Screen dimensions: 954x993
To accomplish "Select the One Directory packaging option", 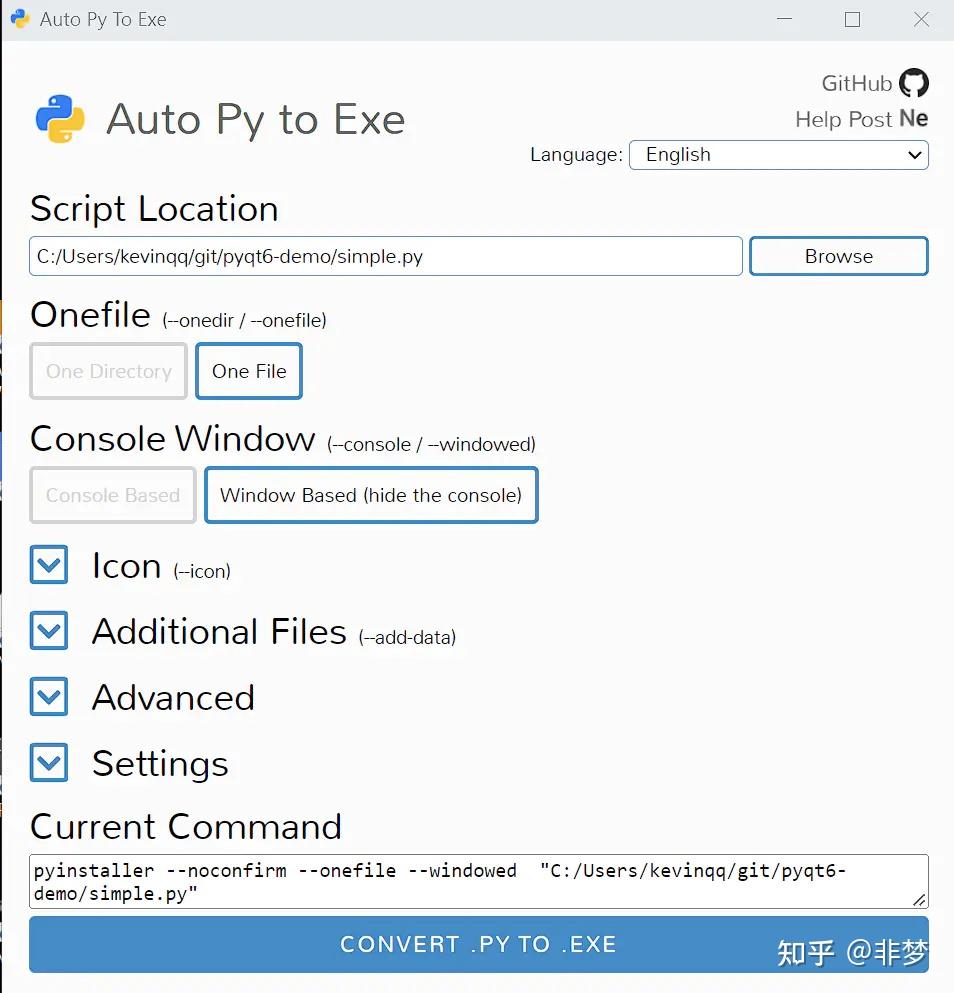I will [108, 371].
